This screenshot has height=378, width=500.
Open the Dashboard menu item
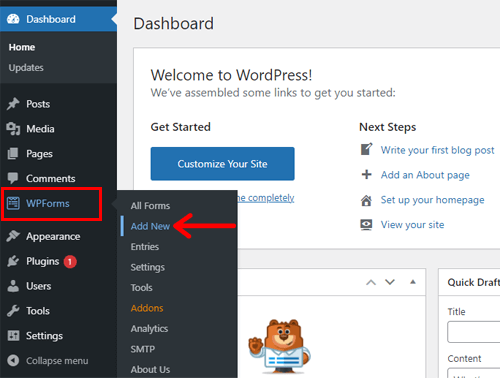point(58,19)
